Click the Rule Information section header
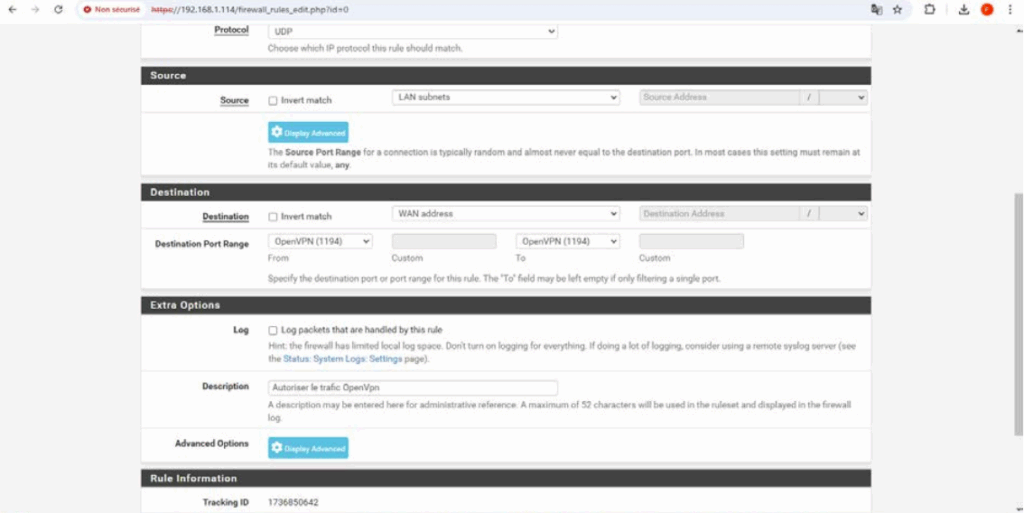Screen dimensions: 1024x513 pyautogui.click(x=506, y=478)
